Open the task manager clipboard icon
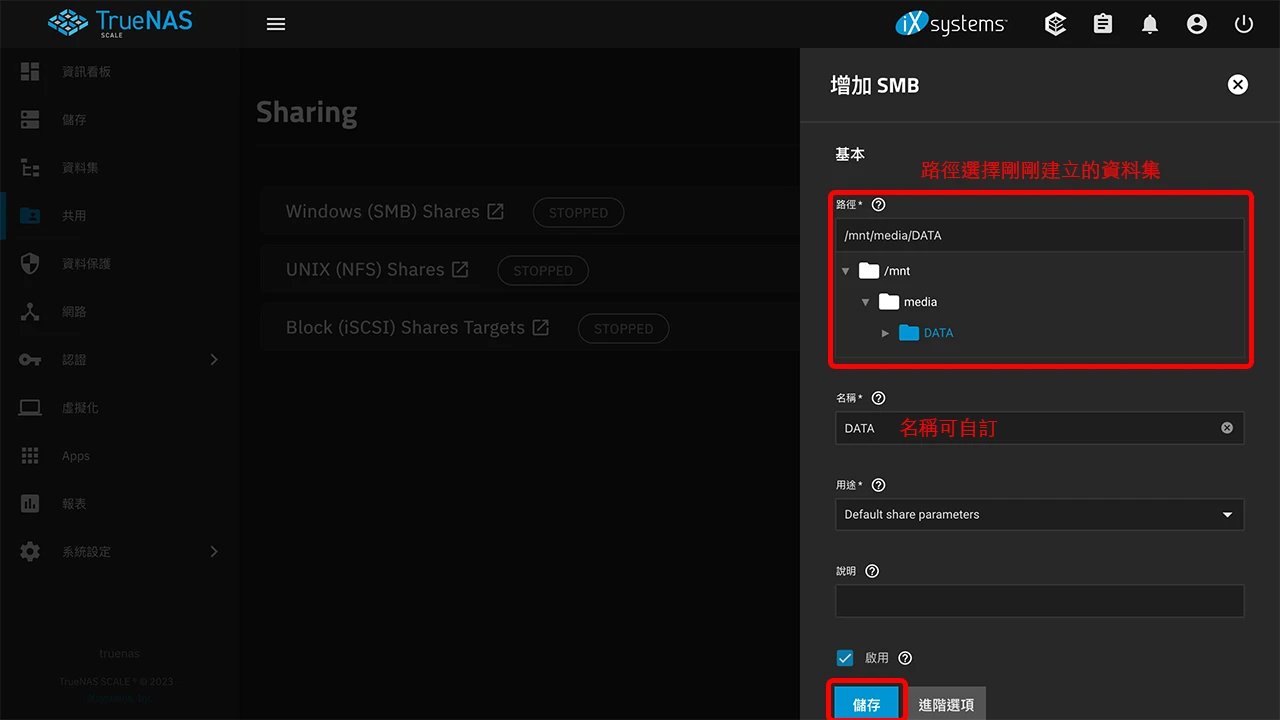The width and height of the screenshot is (1280, 720). (x=1103, y=24)
